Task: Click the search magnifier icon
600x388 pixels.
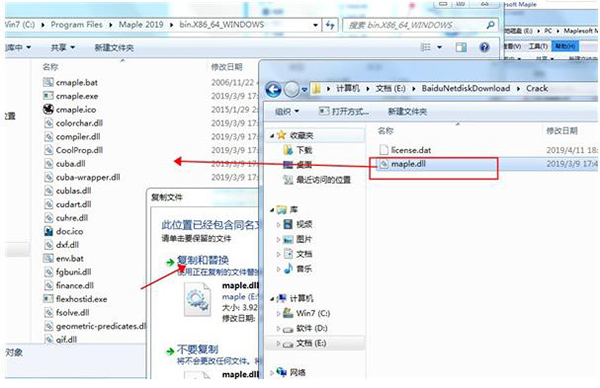Action: (490, 25)
